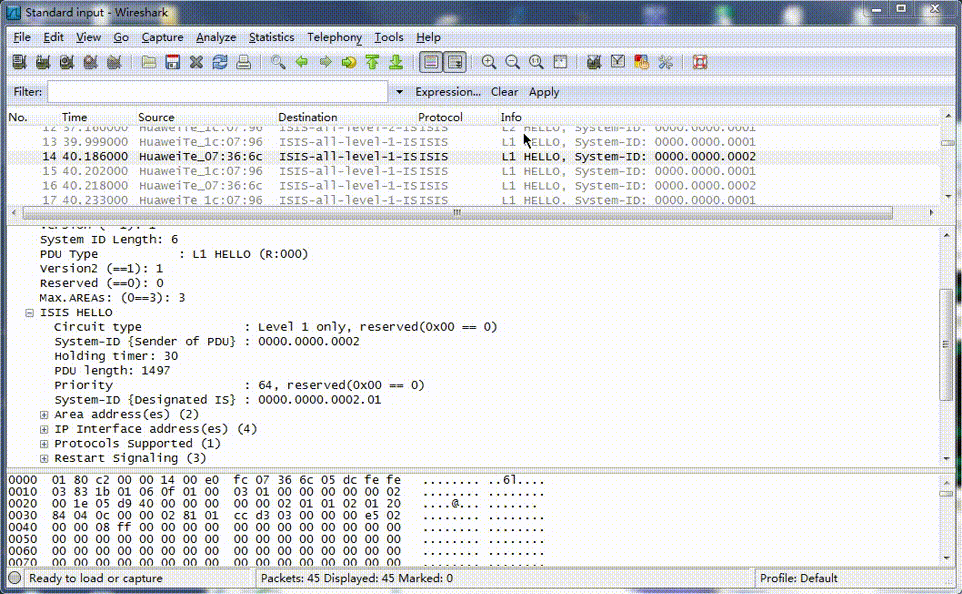962x594 pixels.
Task: Open the Analyze menu
Action: tap(216, 37)
